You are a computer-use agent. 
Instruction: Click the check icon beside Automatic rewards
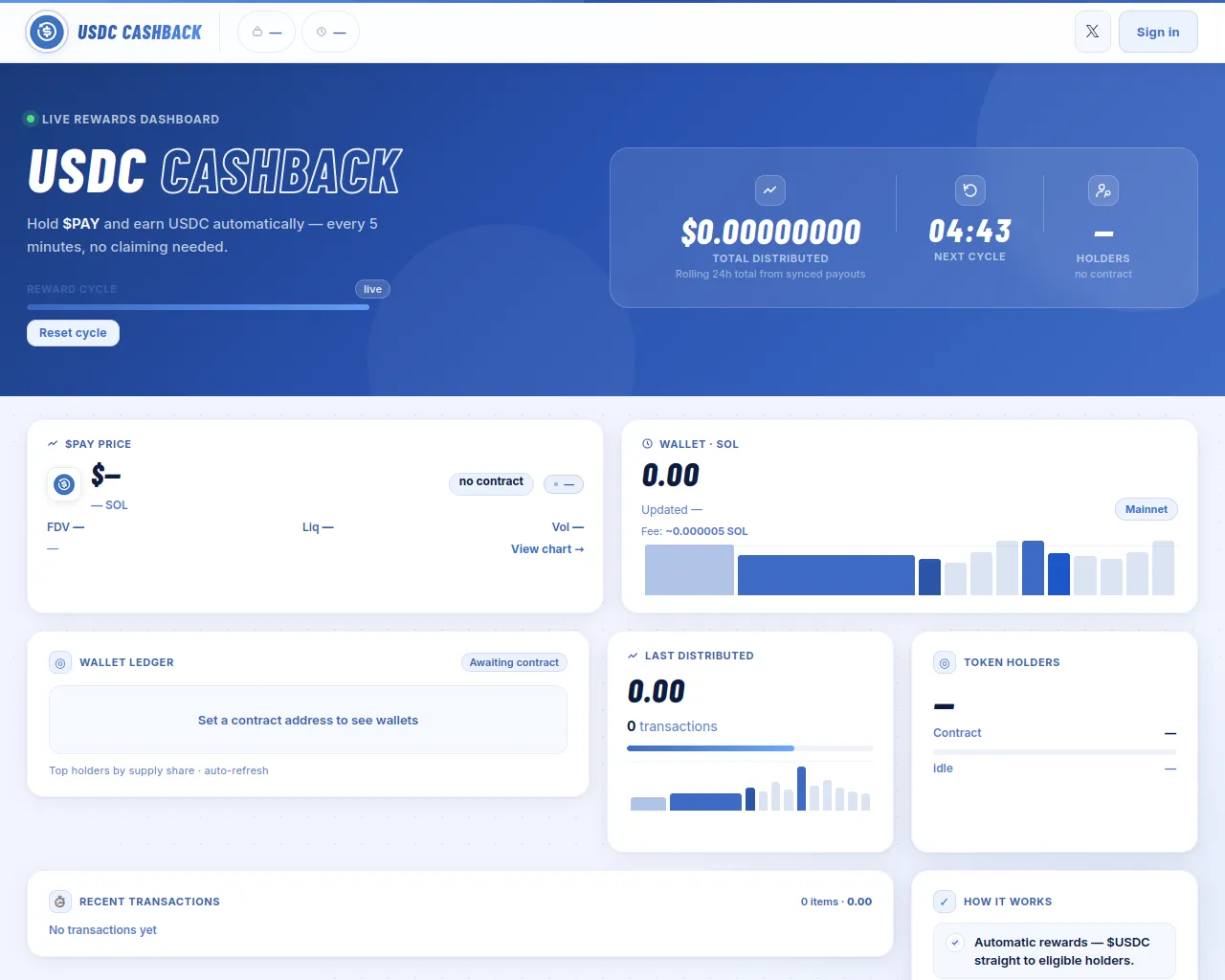click(955, 943)
